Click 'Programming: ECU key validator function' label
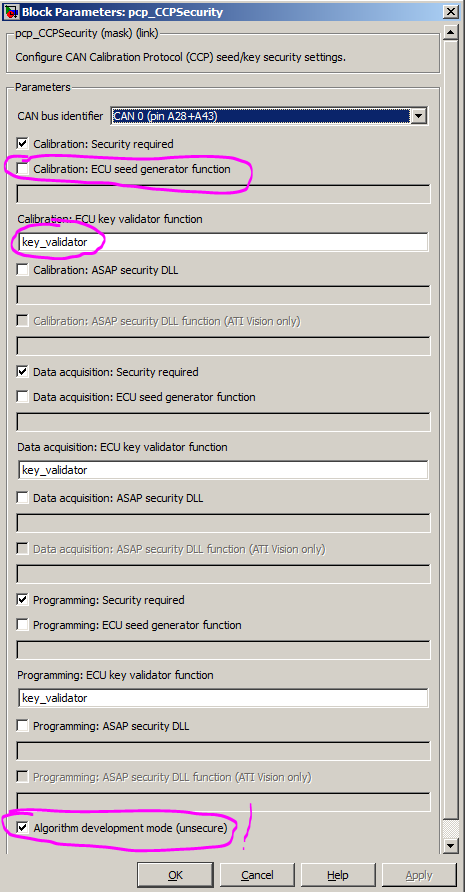Viewport: 465px width, 892px height. [116, 675]
